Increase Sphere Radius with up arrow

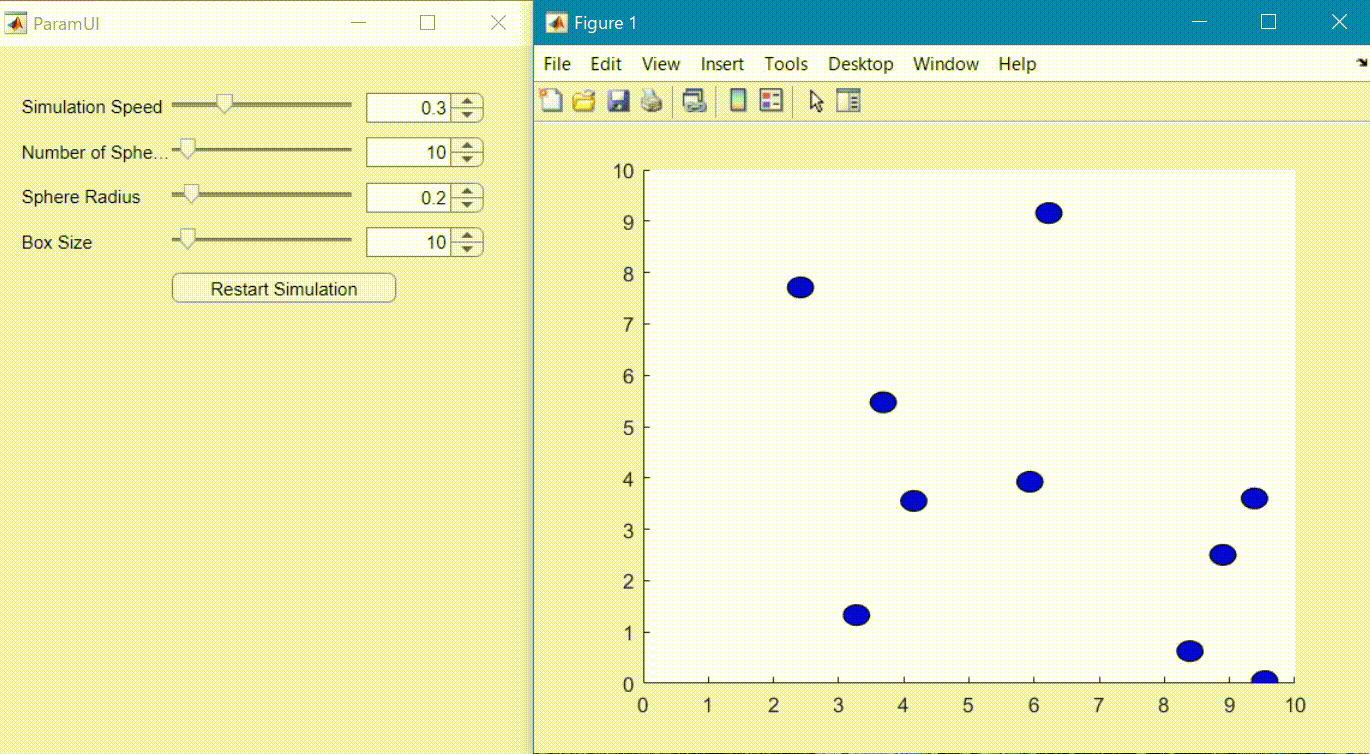click(x=467, y=191)
